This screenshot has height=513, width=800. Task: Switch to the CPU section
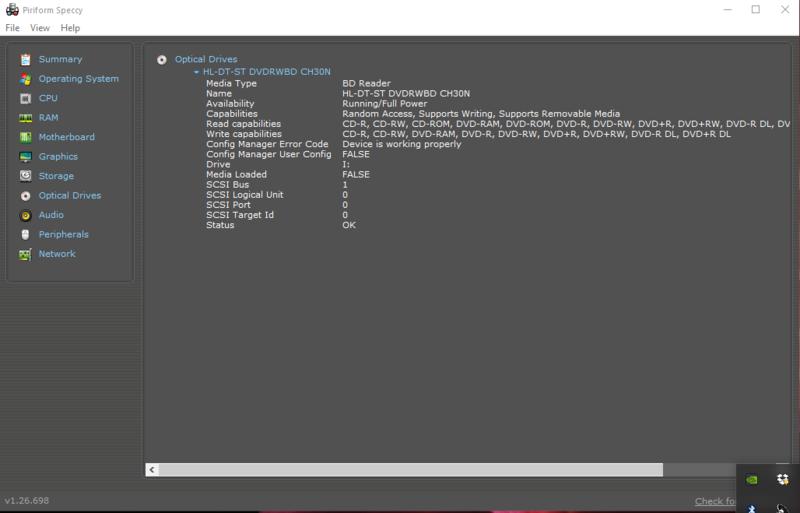coord(48,98)
